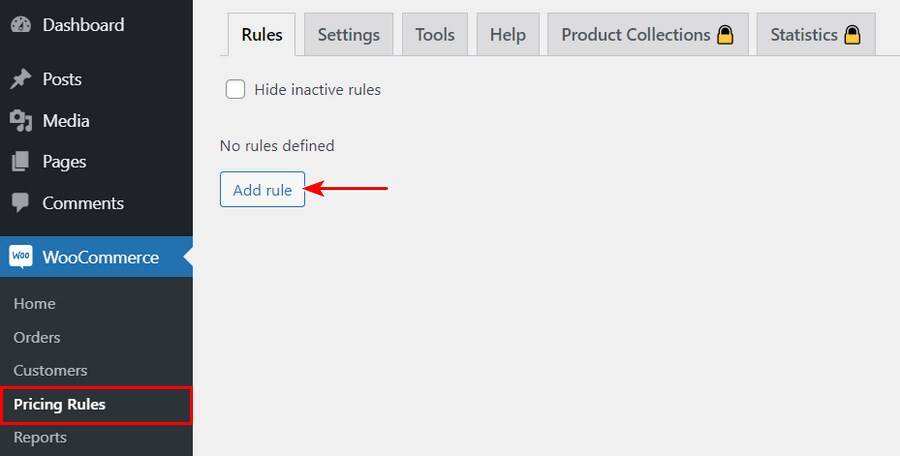
Task: Click the Pages document icon
Action: pos(21,162)
